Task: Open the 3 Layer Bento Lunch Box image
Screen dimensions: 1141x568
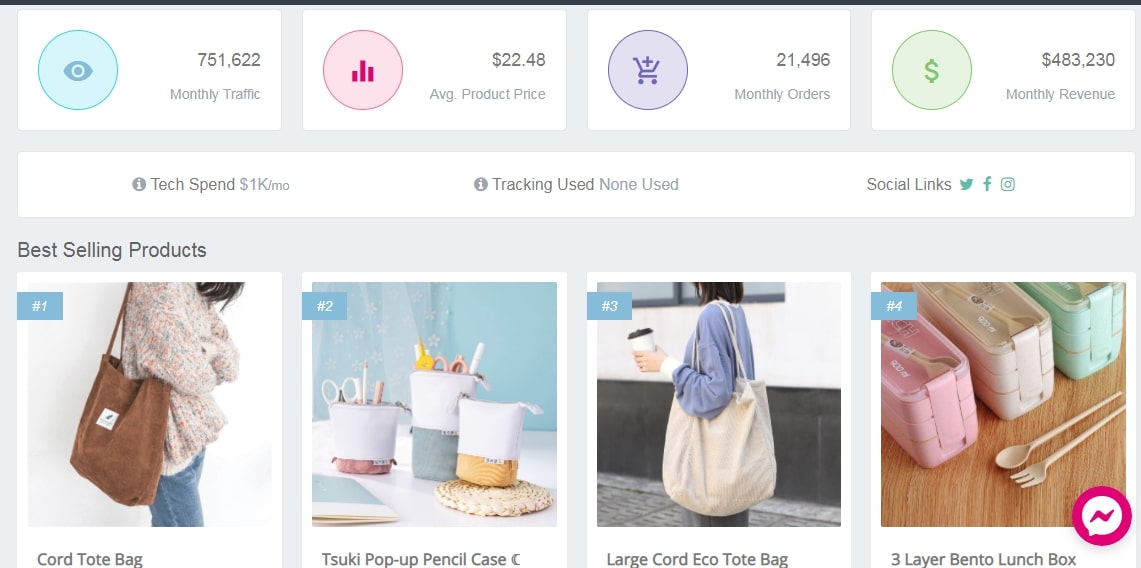Action: point(1003,404)
